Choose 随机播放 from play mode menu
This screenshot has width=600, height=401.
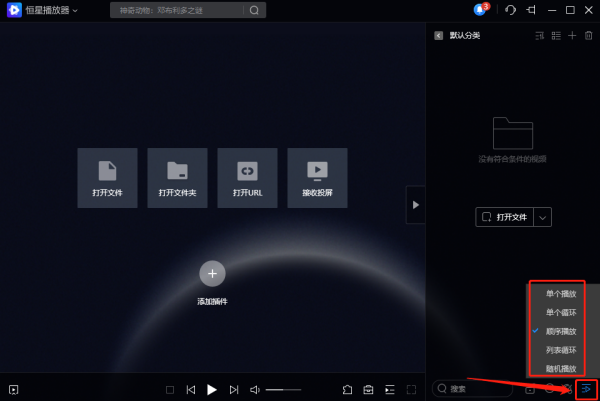point(561,368)
